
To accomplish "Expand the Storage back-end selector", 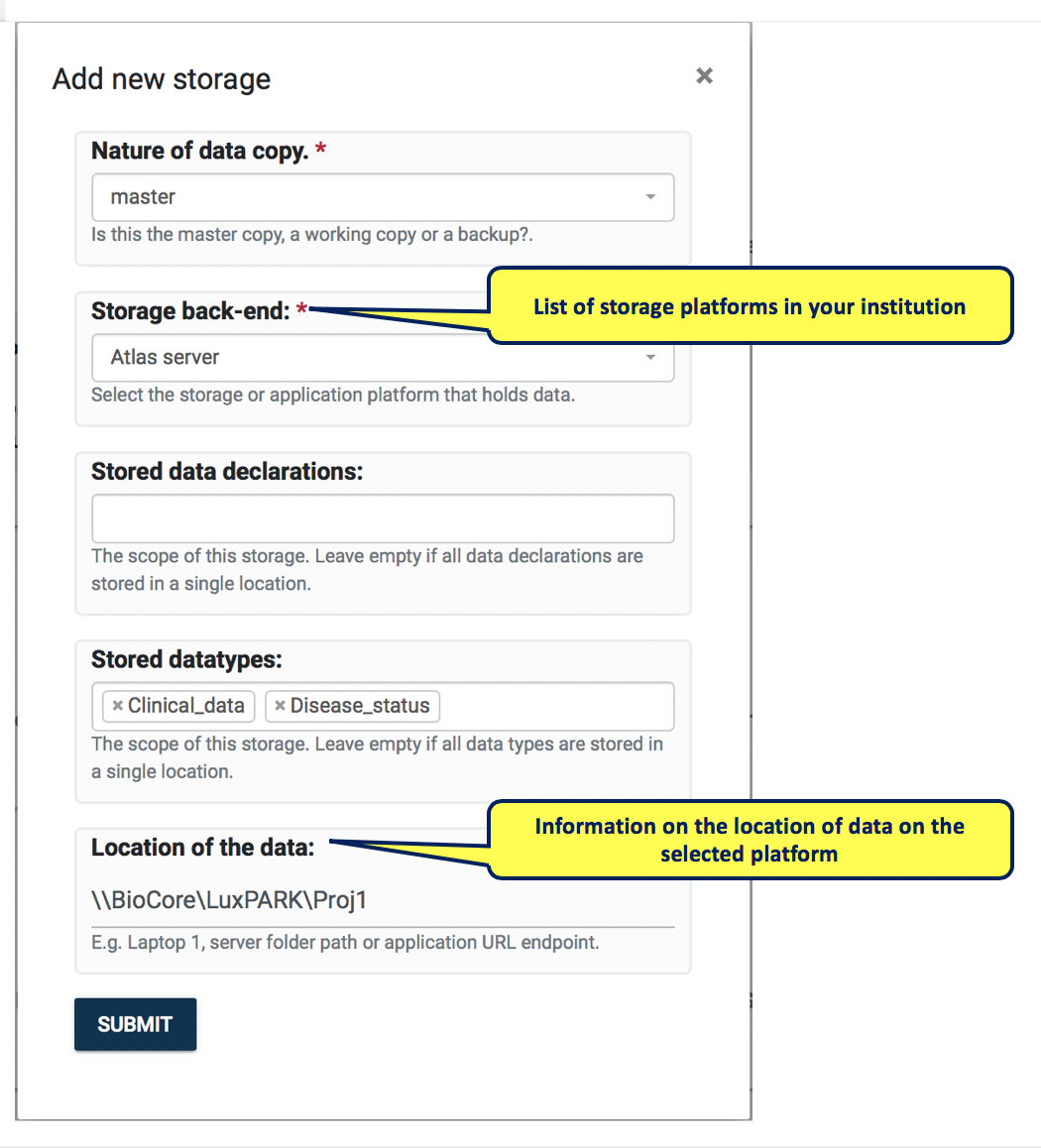I will coord(382,358).
